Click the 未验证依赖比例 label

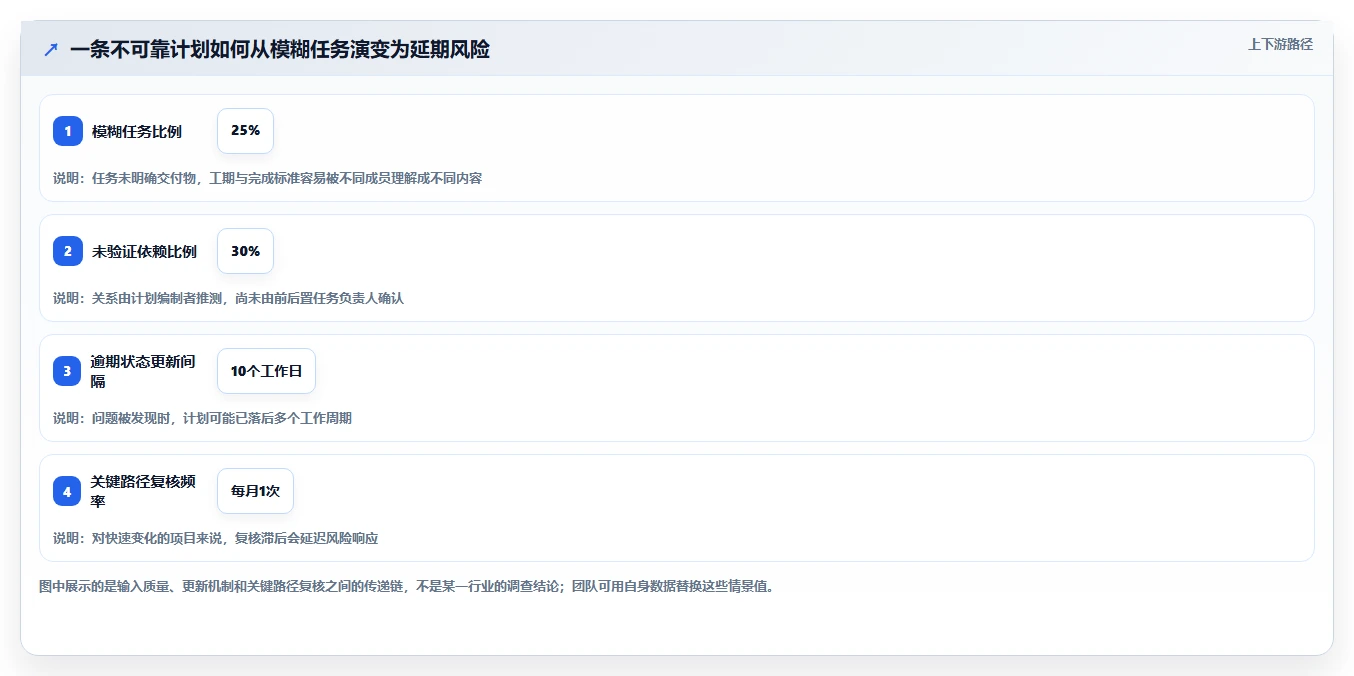(144, 251)
